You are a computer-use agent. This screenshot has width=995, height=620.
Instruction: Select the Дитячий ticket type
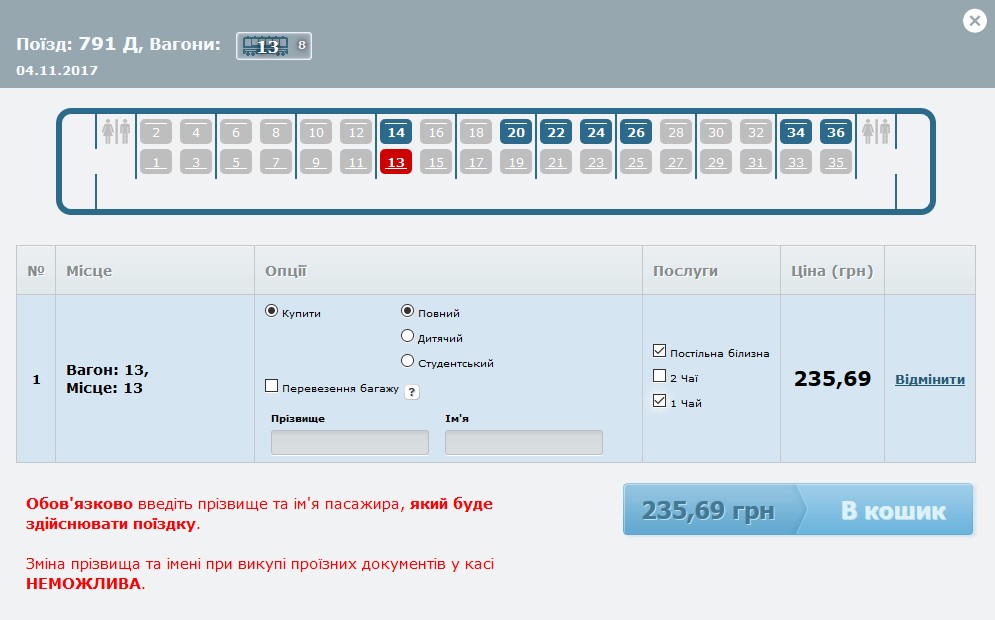(x=407, y=337)
